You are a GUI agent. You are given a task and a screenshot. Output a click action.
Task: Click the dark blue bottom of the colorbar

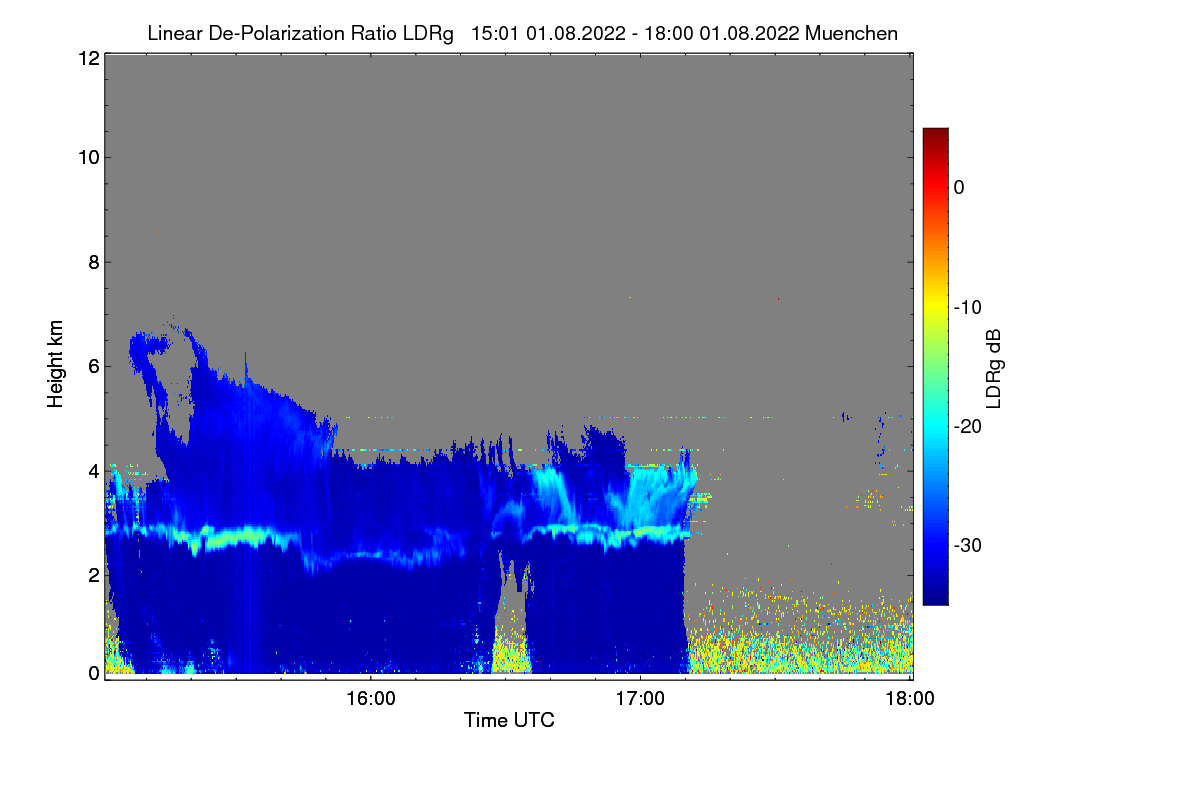click(935, 596)
